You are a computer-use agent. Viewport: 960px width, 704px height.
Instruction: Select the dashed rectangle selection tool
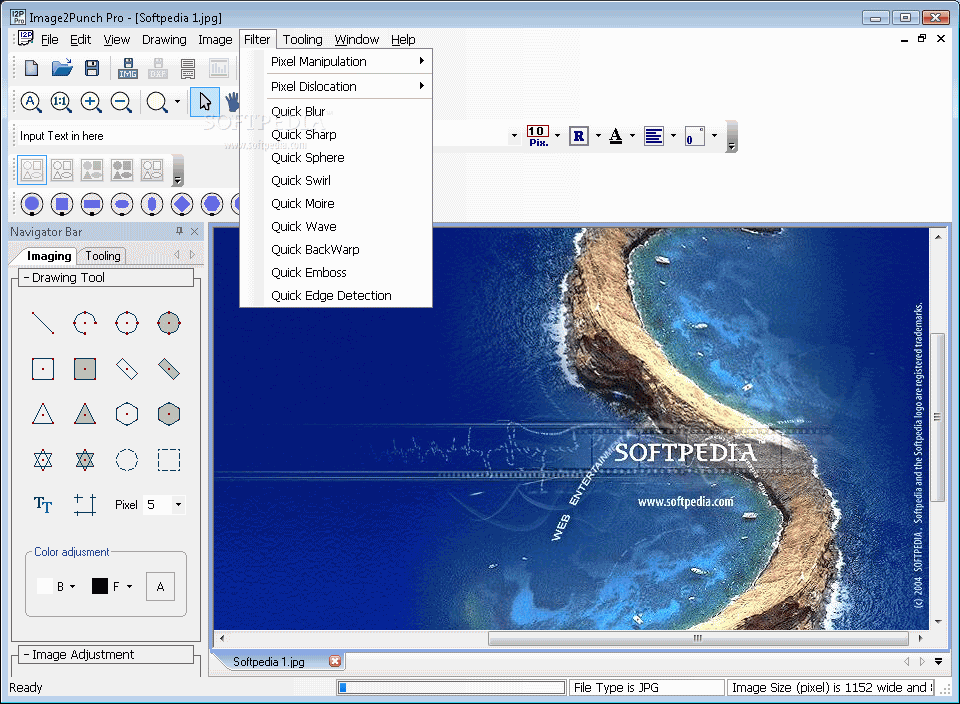[x=168, y=460]
